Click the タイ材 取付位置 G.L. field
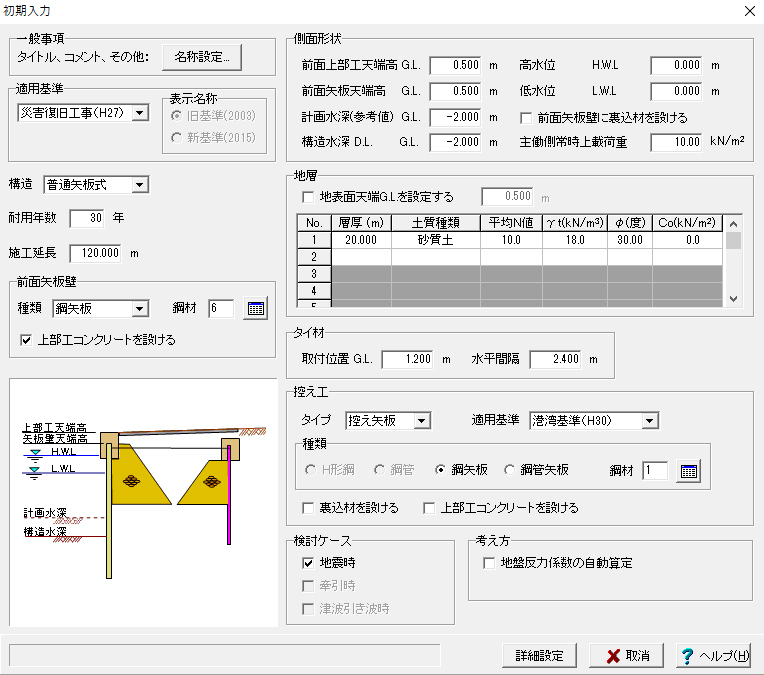 [x=407, y=360]
